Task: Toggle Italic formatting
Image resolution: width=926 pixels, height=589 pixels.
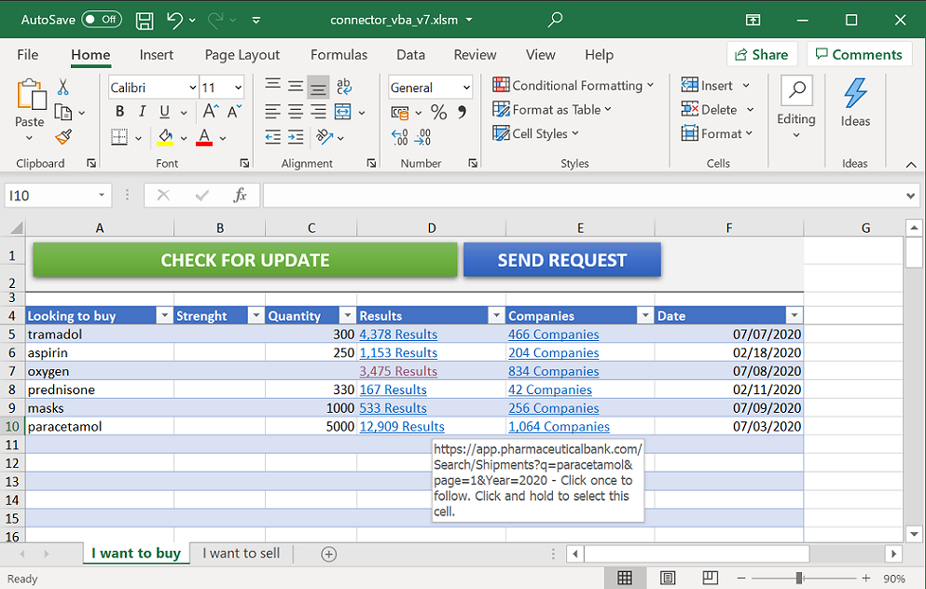Action: 142,112
